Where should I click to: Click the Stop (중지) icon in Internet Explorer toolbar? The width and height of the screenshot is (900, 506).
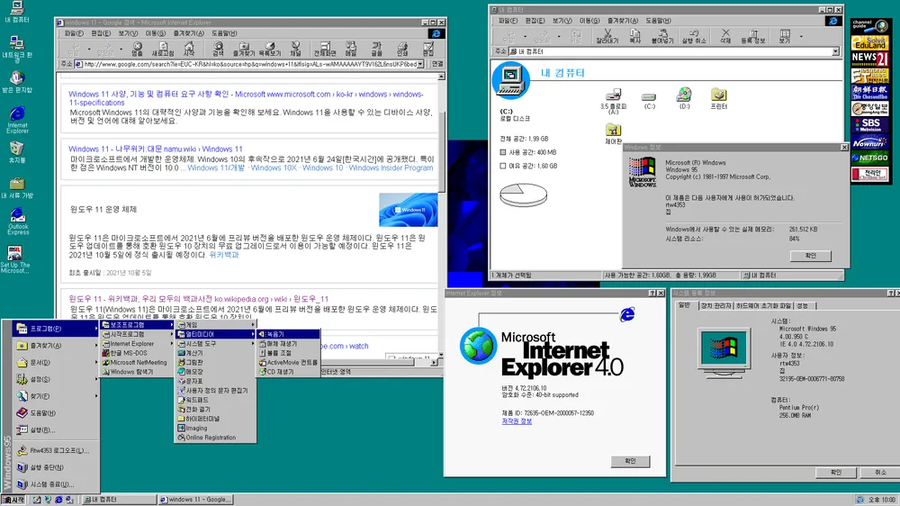[137, 48]
